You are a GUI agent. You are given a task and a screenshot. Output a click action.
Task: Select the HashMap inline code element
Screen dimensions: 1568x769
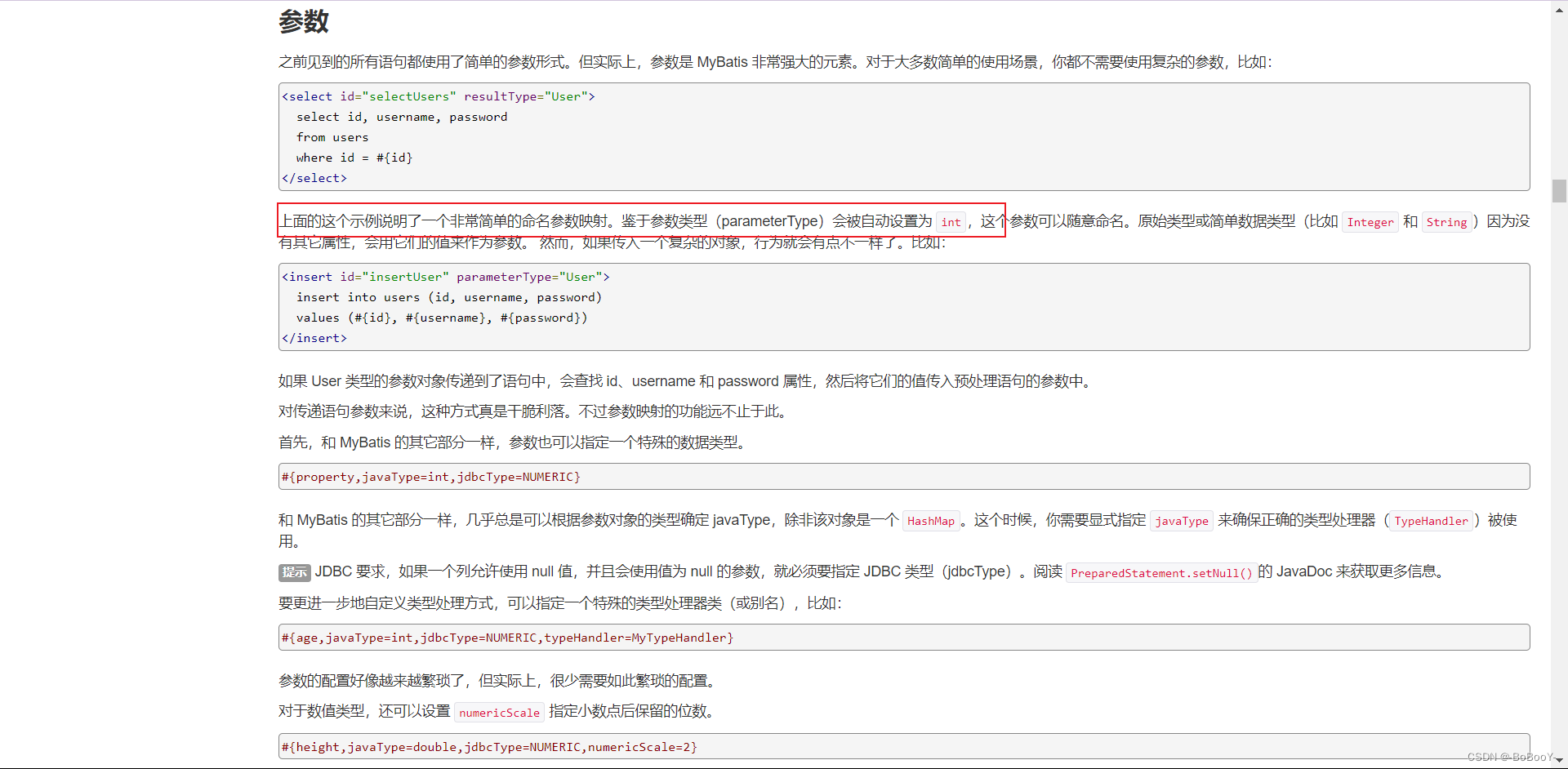pos(931,520)
